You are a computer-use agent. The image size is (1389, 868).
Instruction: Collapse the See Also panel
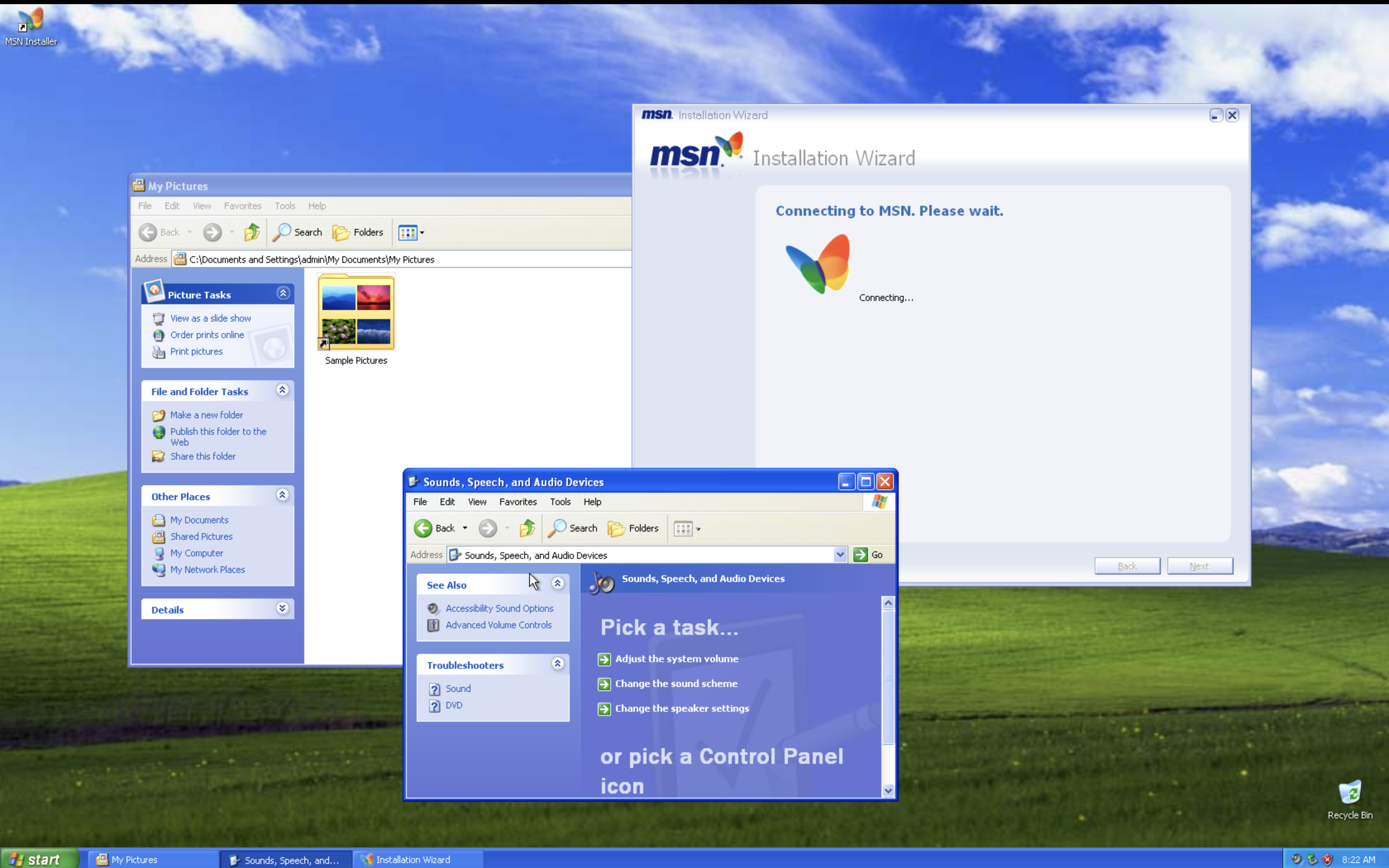click(x=557, y=584)
